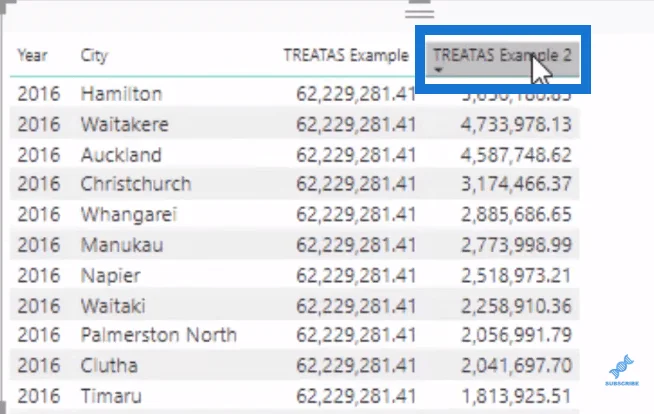
Task: Select the Waitakere row city name
Action: tap(125, 124)
